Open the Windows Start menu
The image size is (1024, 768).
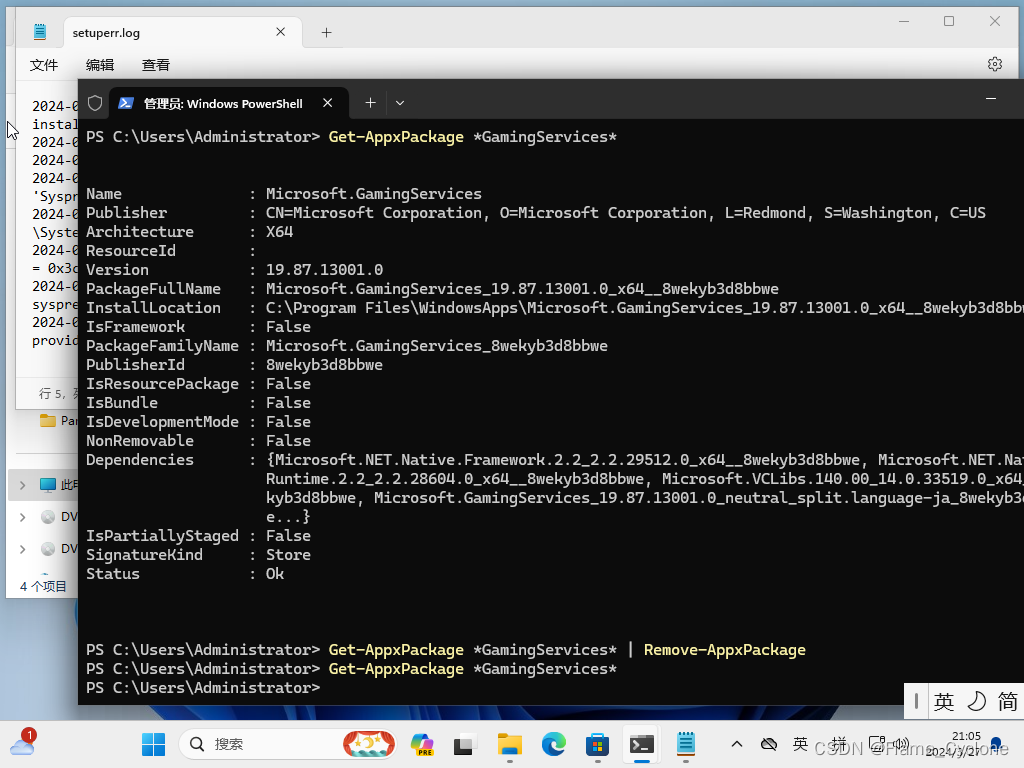point(153,744)
